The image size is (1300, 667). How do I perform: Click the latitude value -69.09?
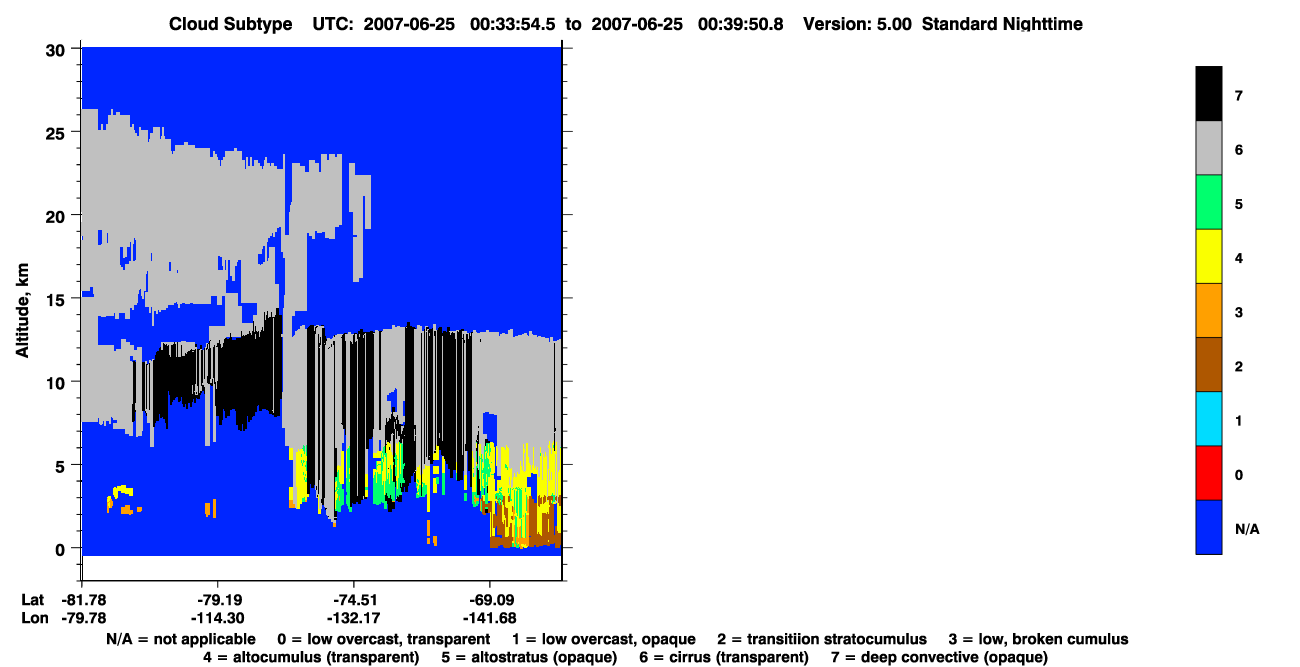[x=489, y=600]
